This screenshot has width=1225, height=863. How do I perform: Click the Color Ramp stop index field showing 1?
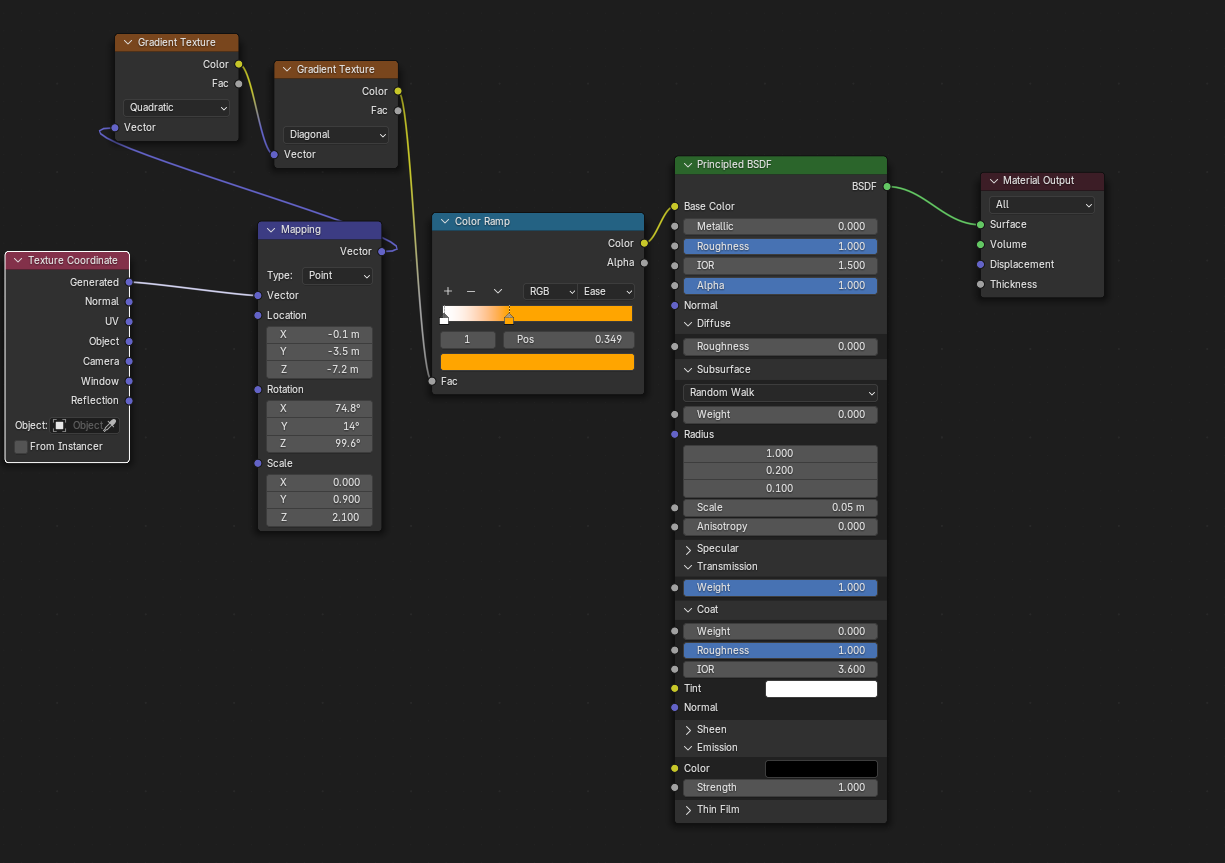pyautogui.click(x=468, y=340)
